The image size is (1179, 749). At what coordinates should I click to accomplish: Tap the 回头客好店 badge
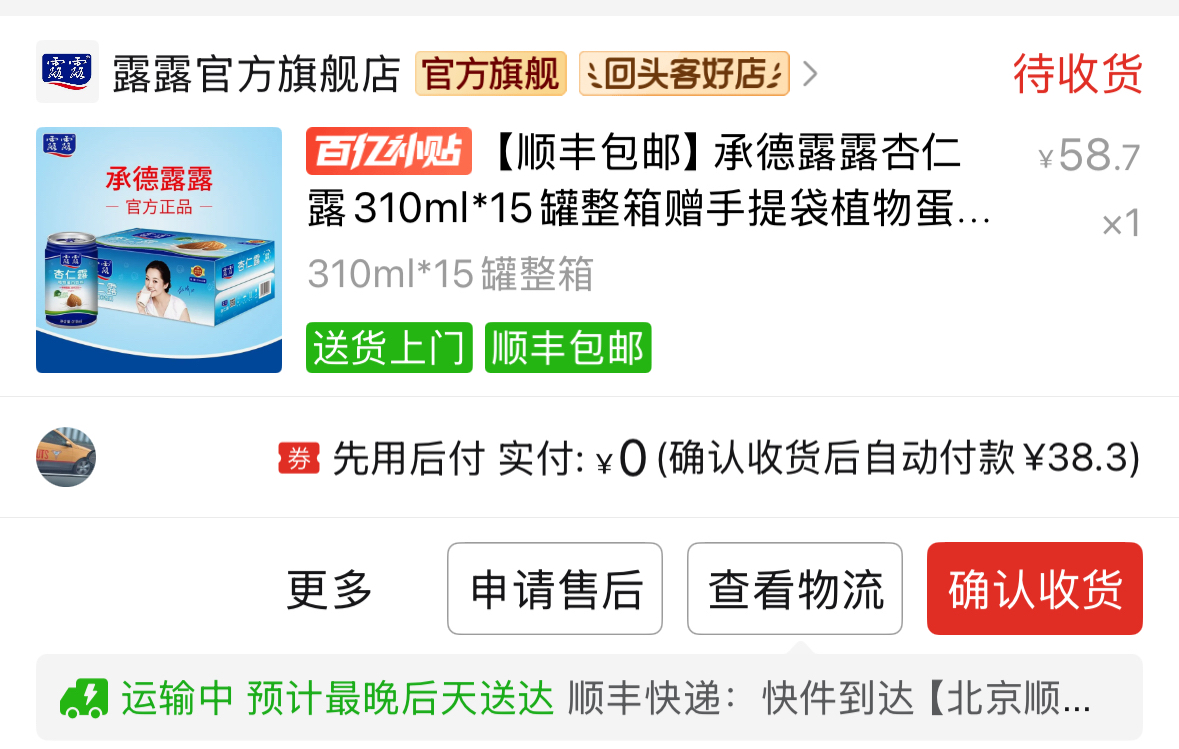coord(684,74)
